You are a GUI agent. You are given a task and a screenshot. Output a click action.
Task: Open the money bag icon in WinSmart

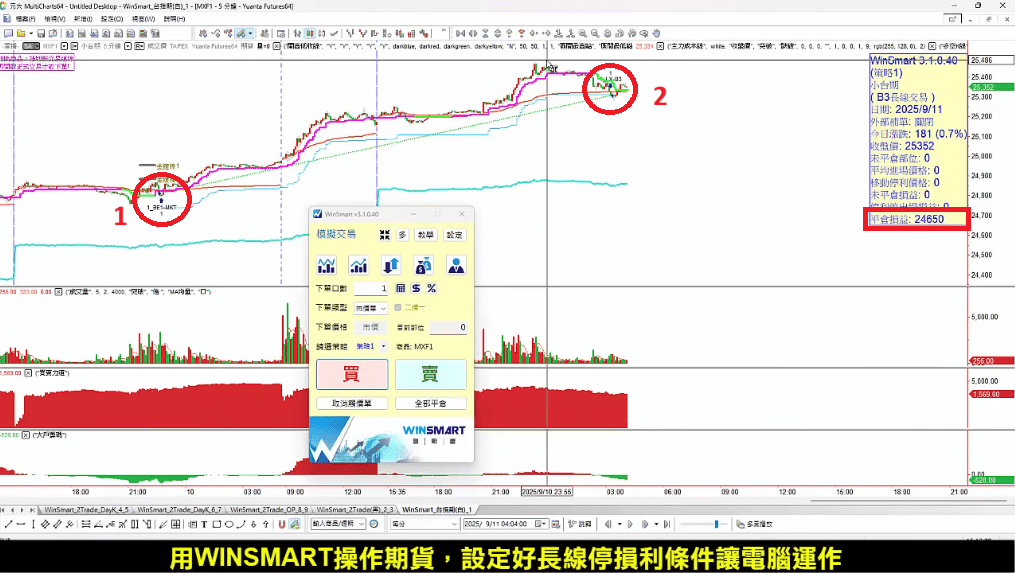[424, 265]
